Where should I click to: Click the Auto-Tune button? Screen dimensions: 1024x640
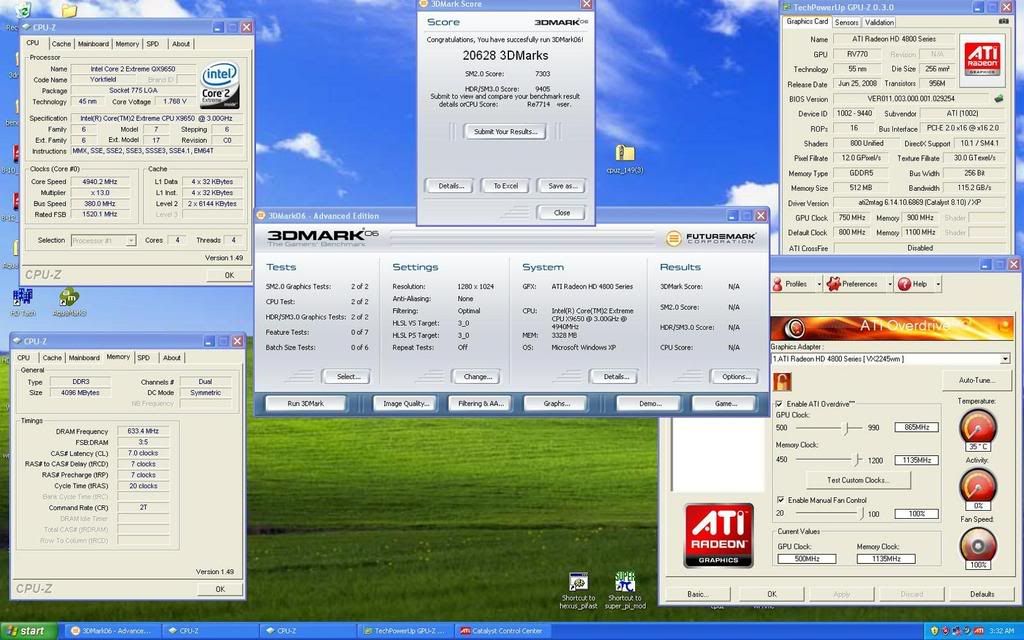(x=976, y=380)
